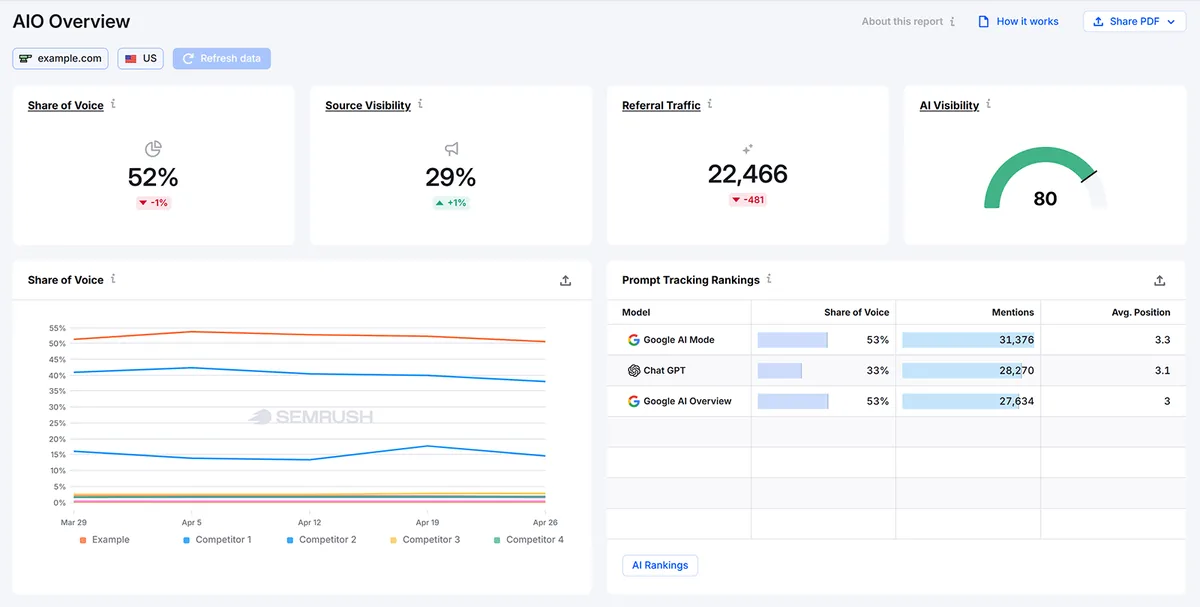Viewport: 1200px width, 607px height.
Task: Toggle Competitor 1 in chart legend
Action: 217,540
